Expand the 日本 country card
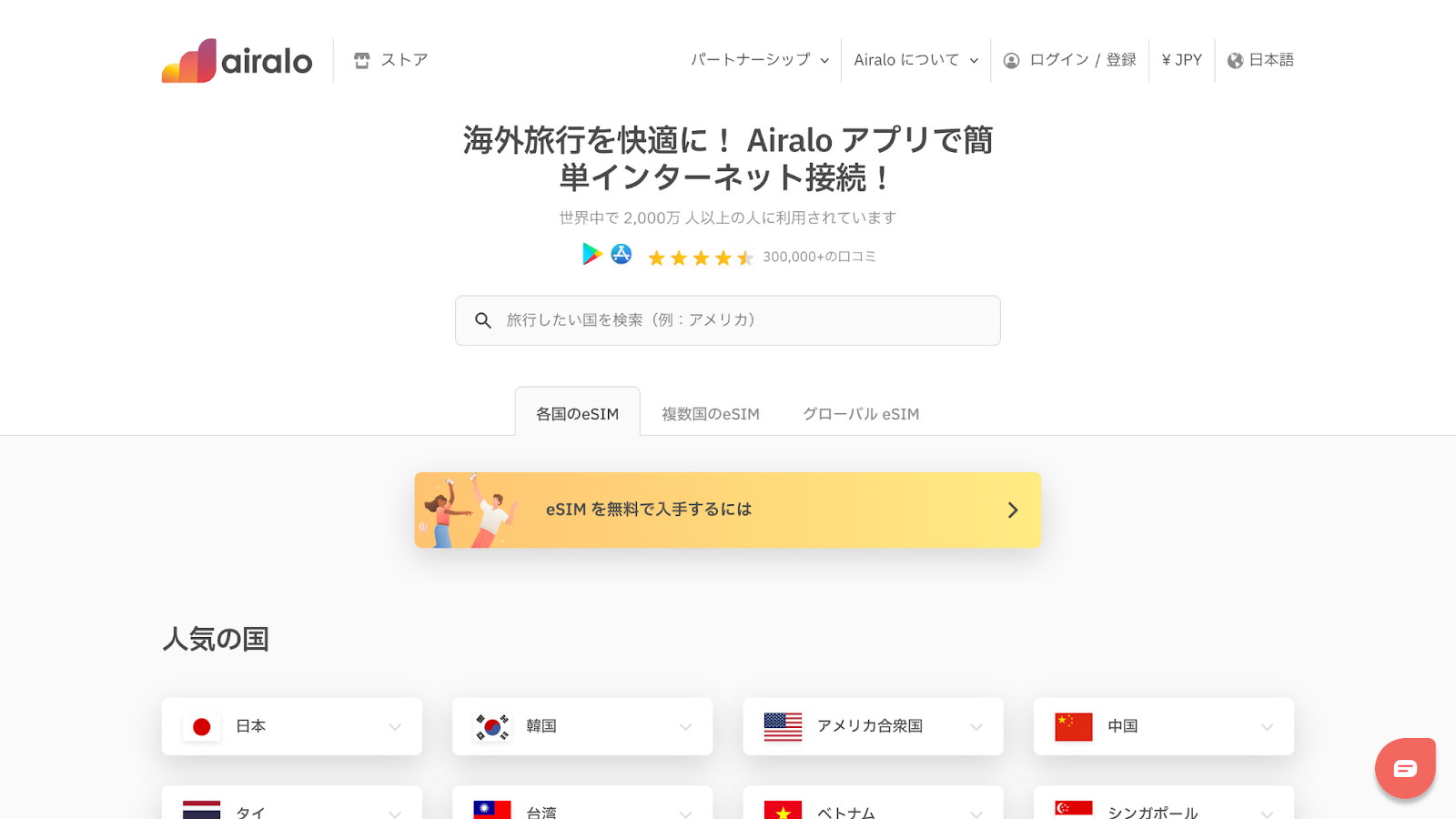This screenshot has height=819, width=1456. coord(292,726)
